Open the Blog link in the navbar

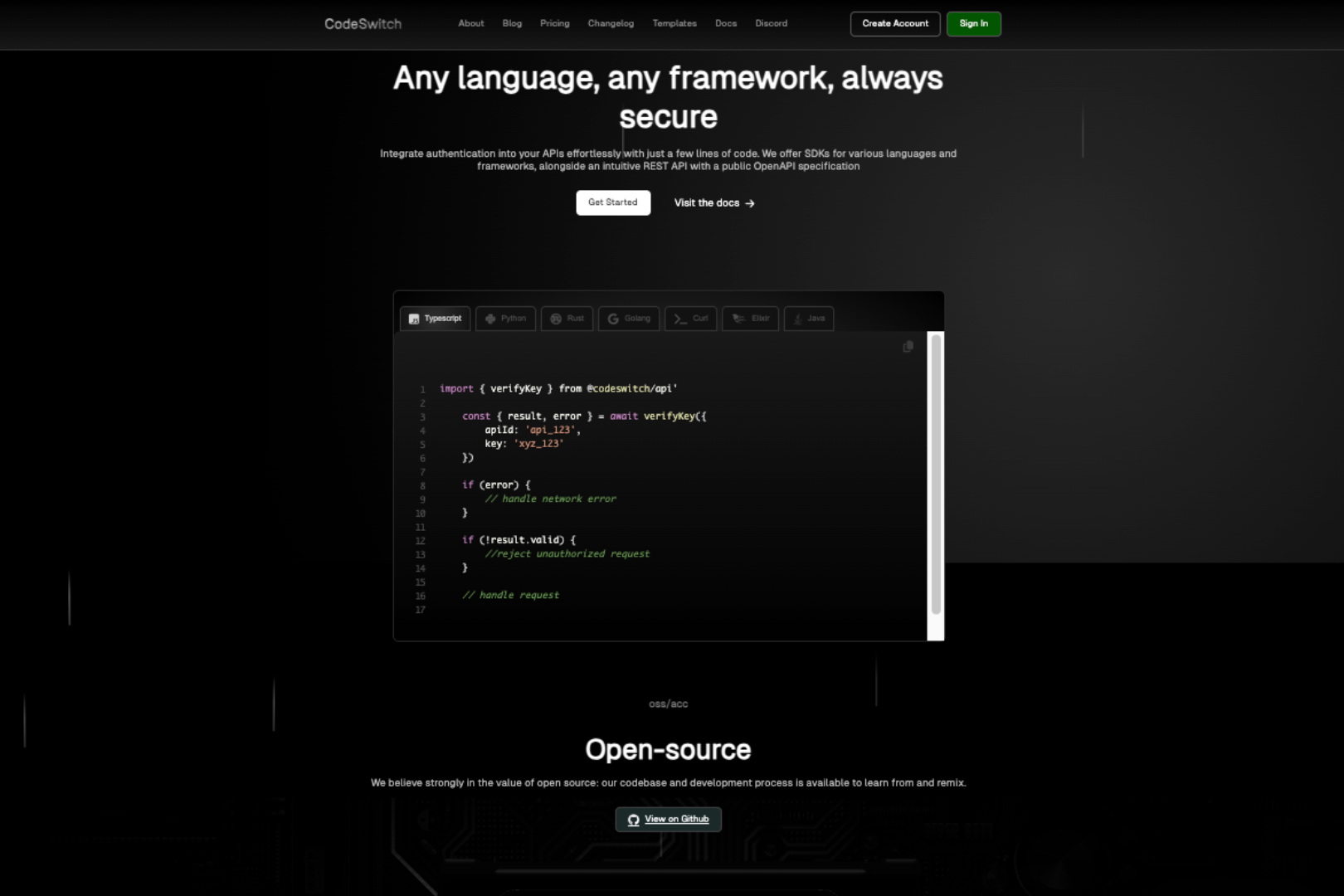[x=512, y=23]
